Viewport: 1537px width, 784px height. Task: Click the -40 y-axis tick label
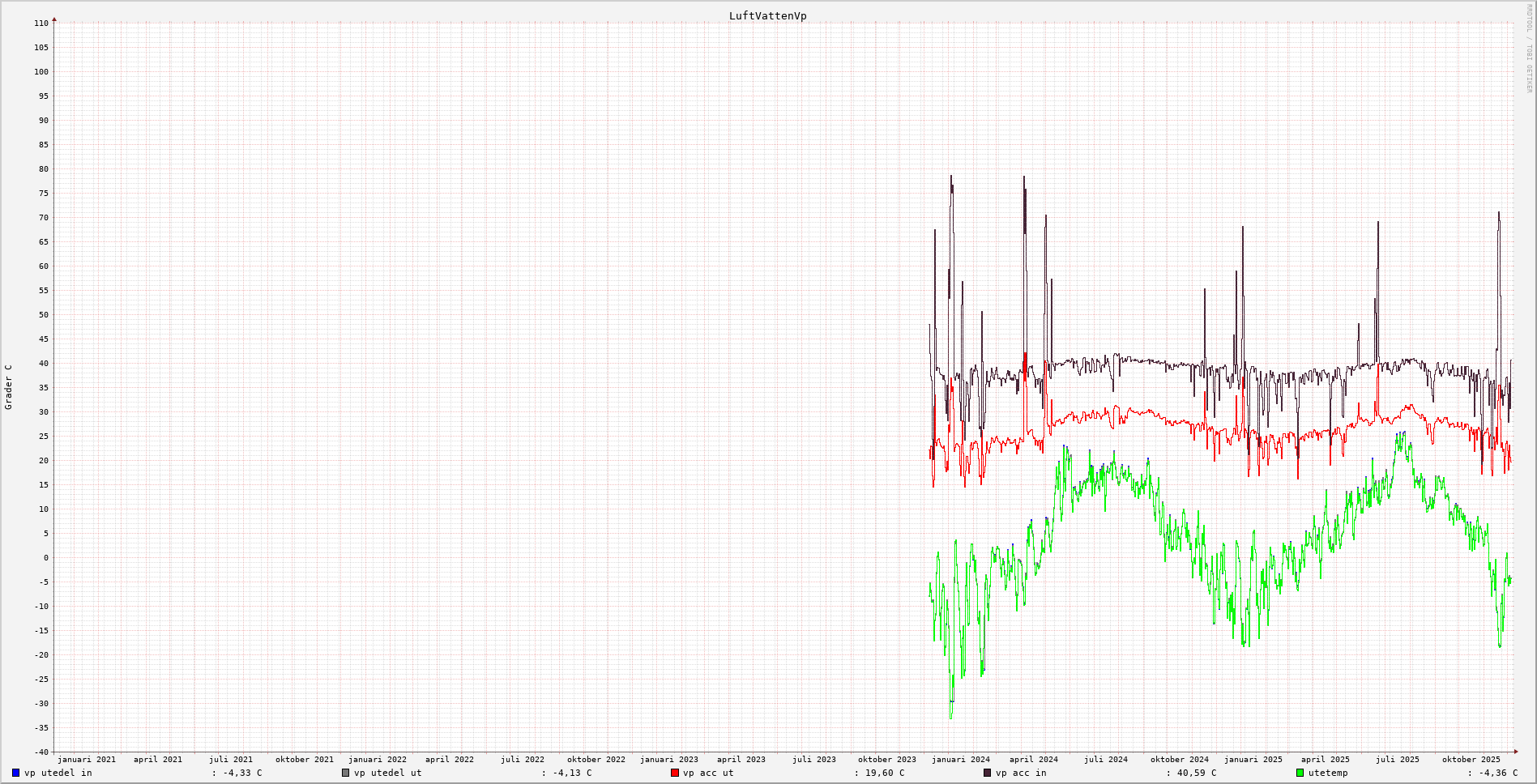click(x=41, y=752)
